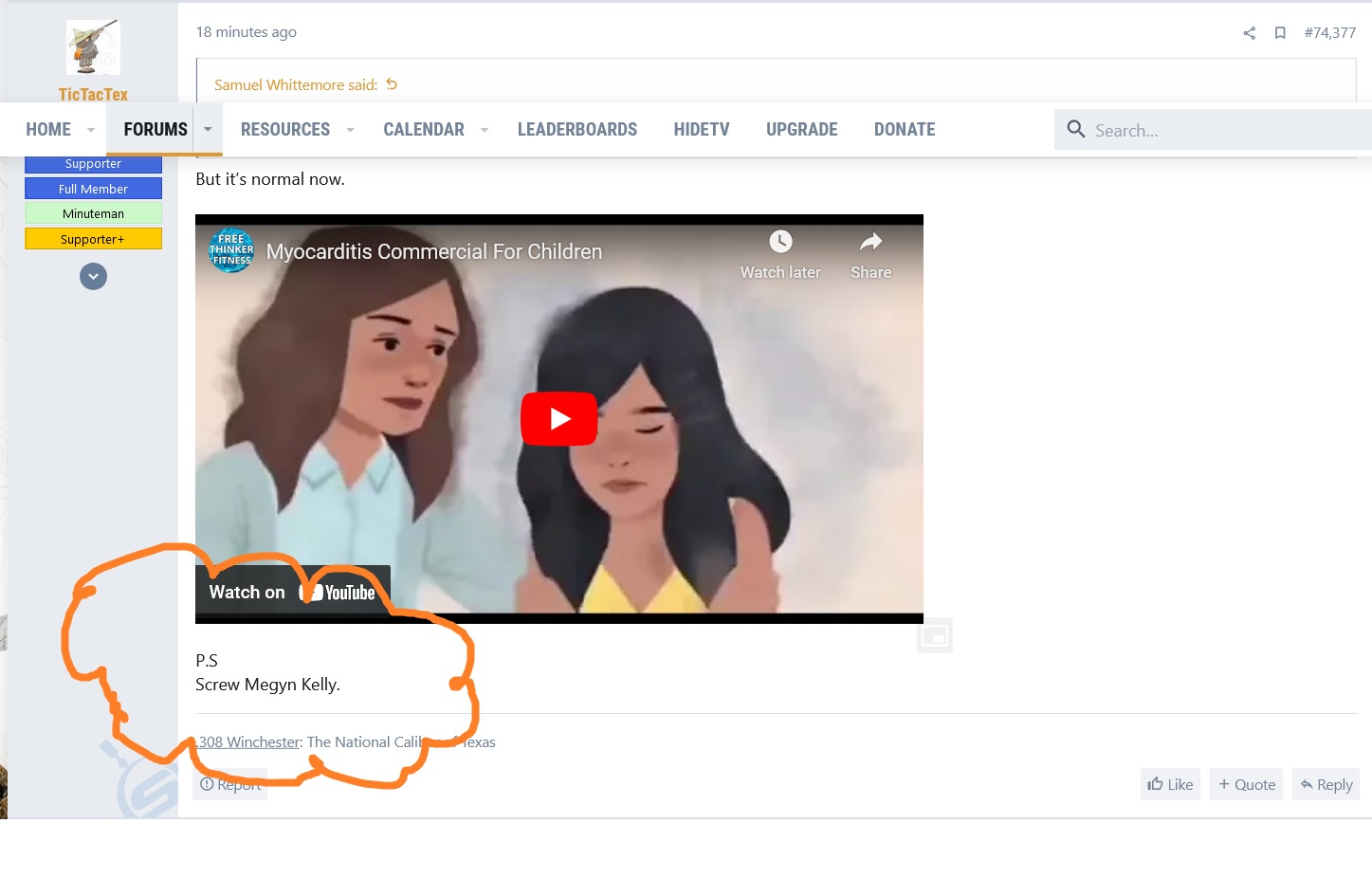Click the Supporter user badge
This screenshot has height=878, width=1372.
click(93, 163)
